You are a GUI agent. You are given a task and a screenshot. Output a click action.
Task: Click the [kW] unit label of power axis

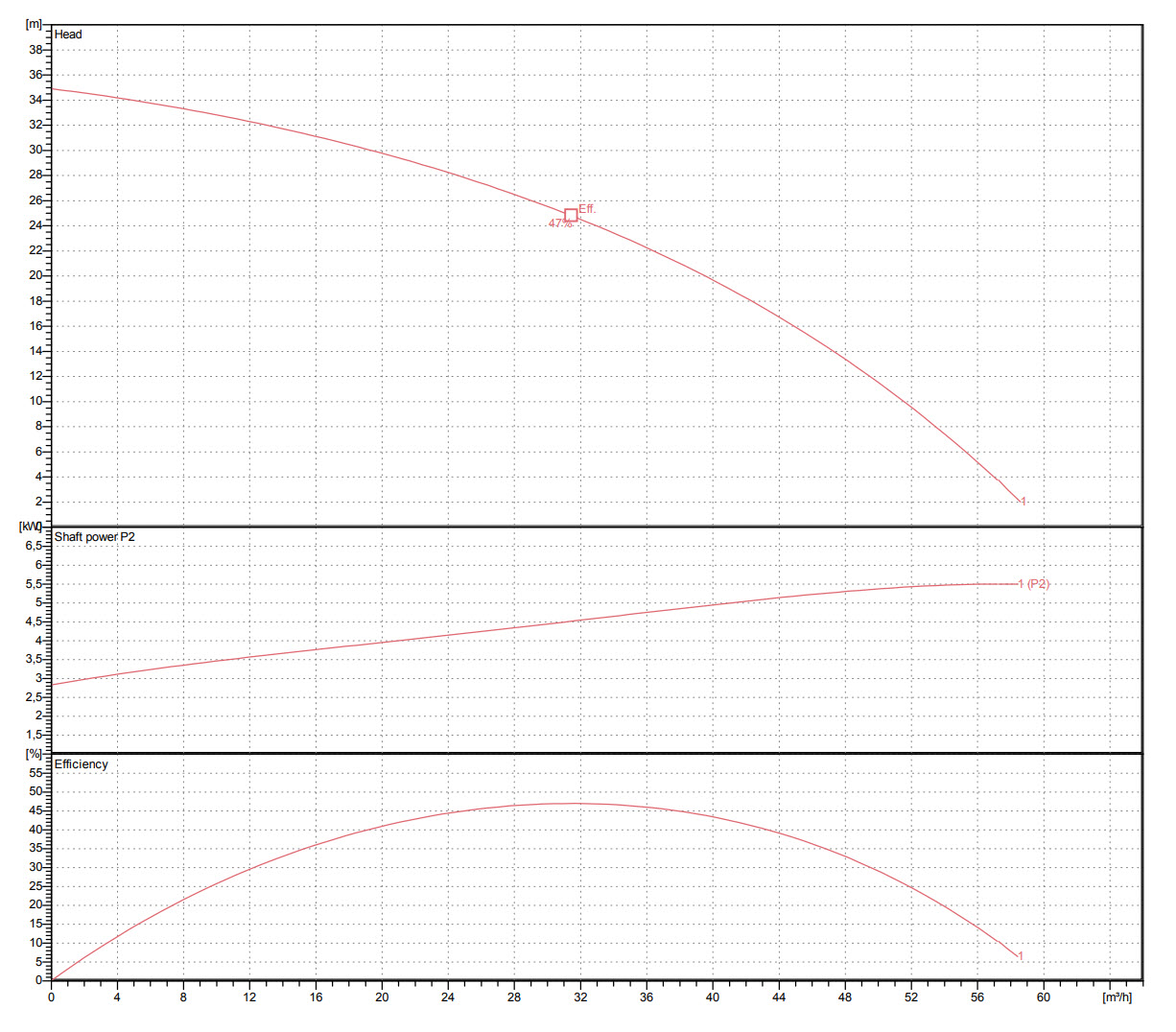pyautogui.click(x=31, y=527)
